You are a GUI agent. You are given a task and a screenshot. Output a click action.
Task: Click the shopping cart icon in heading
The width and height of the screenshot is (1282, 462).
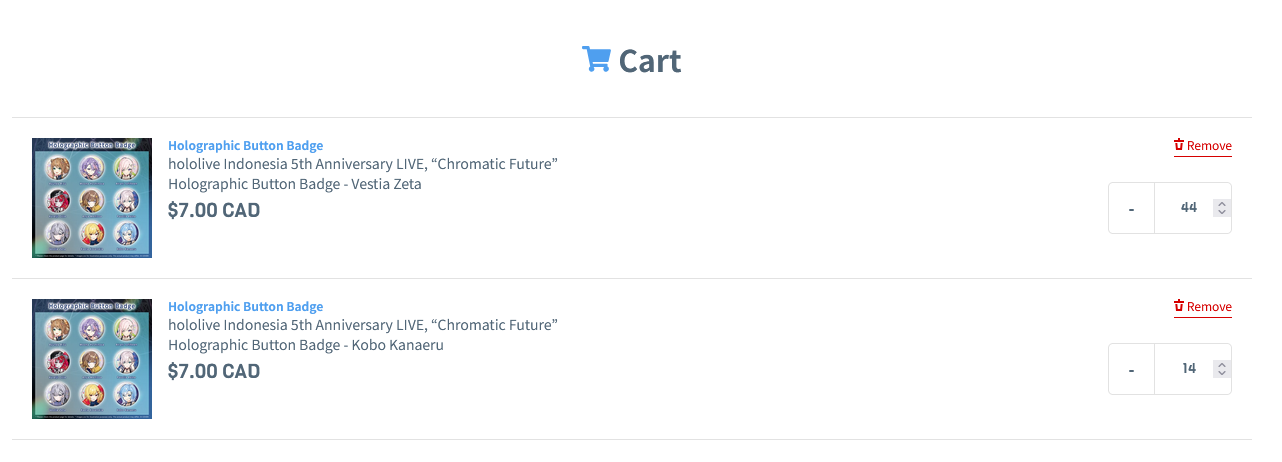pyautogui.click(x=596, y=60)
